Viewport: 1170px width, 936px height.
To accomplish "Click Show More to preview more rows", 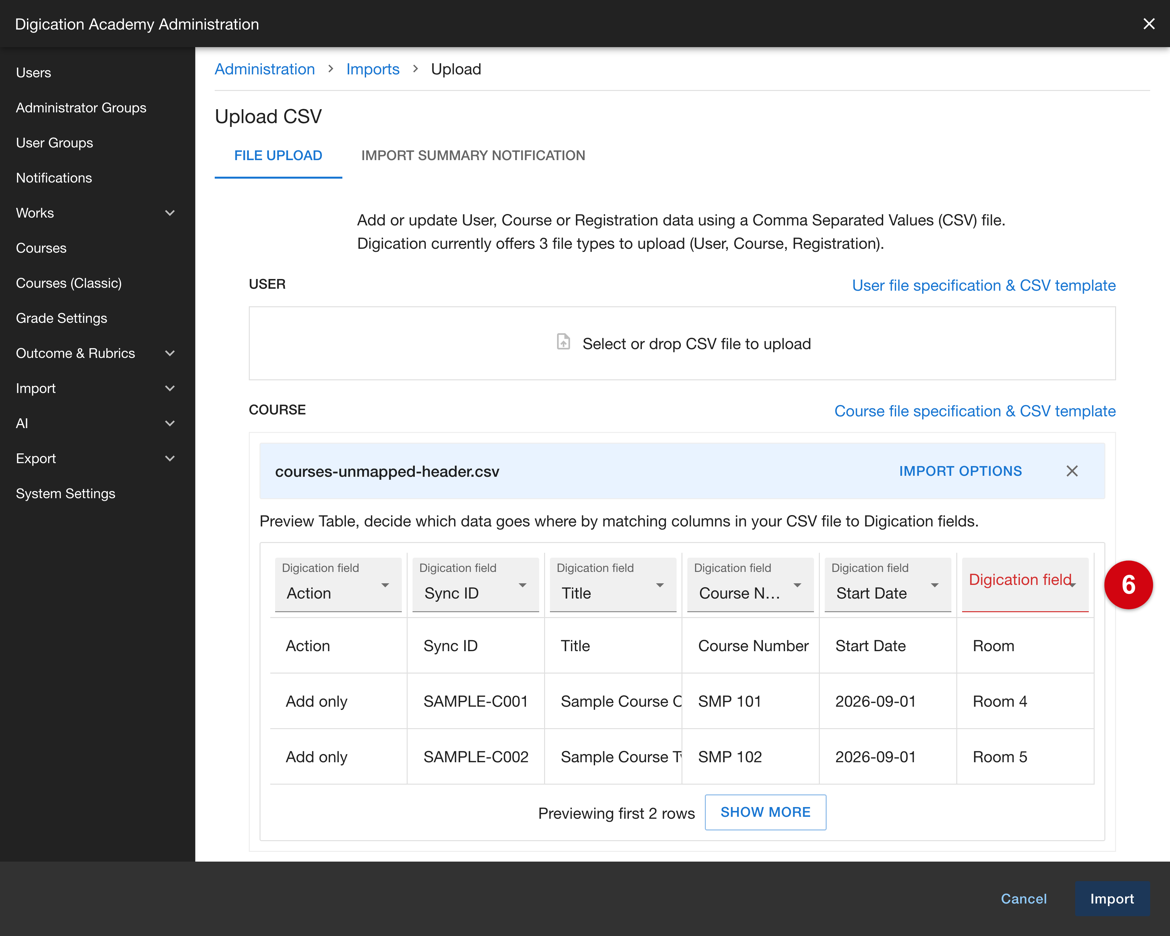I will click(x=765, y=812).
